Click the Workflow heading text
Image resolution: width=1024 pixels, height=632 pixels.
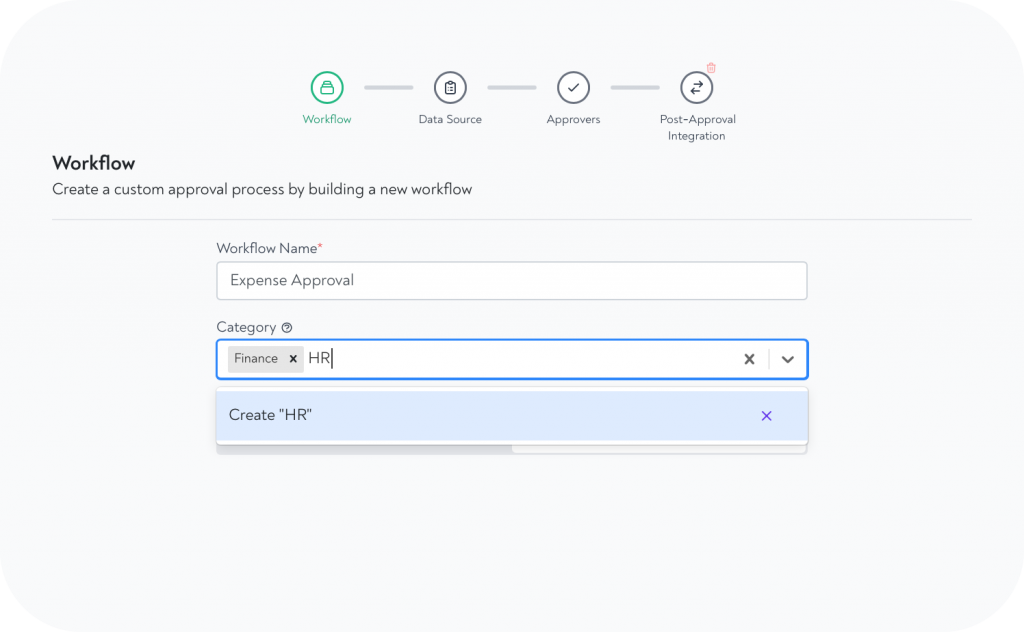point(93,163)
